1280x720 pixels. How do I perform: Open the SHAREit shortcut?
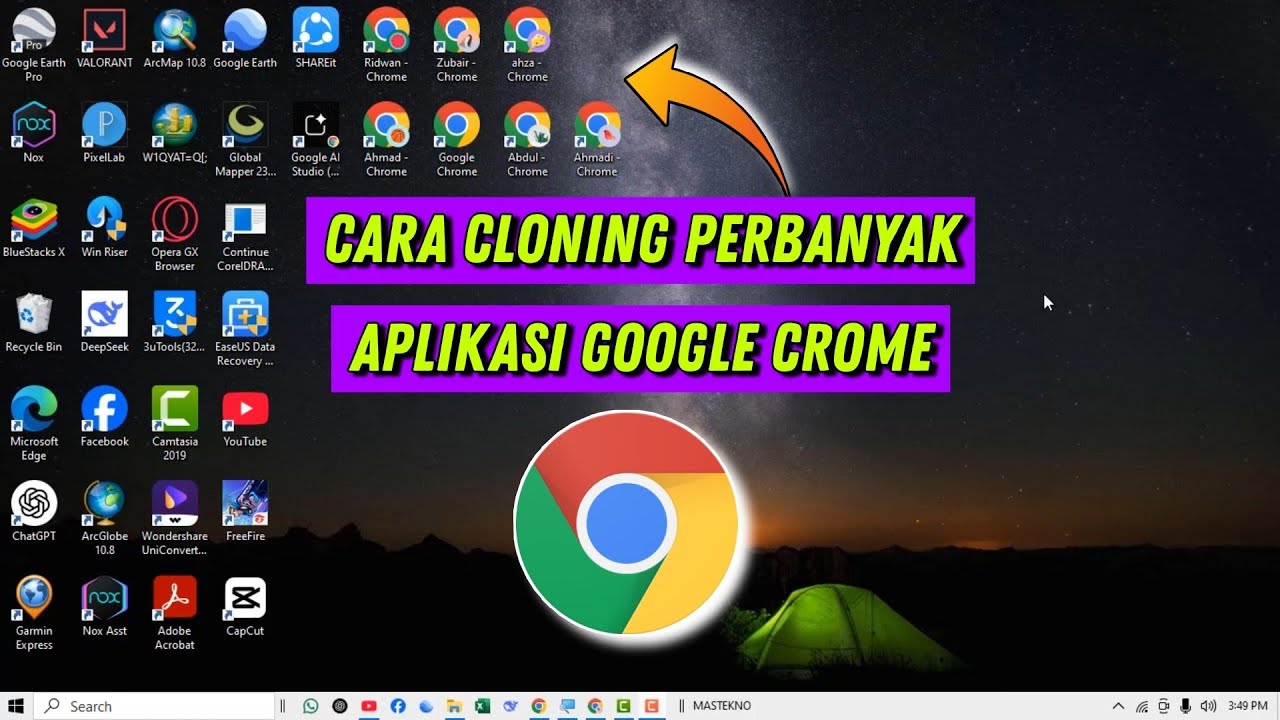coord(316,38)
